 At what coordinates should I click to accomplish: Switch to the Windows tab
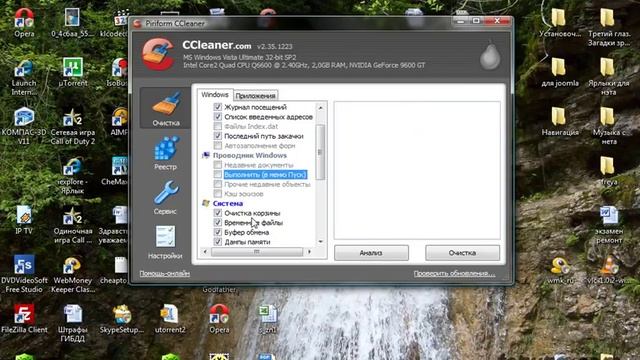click(x=215, y=95)
